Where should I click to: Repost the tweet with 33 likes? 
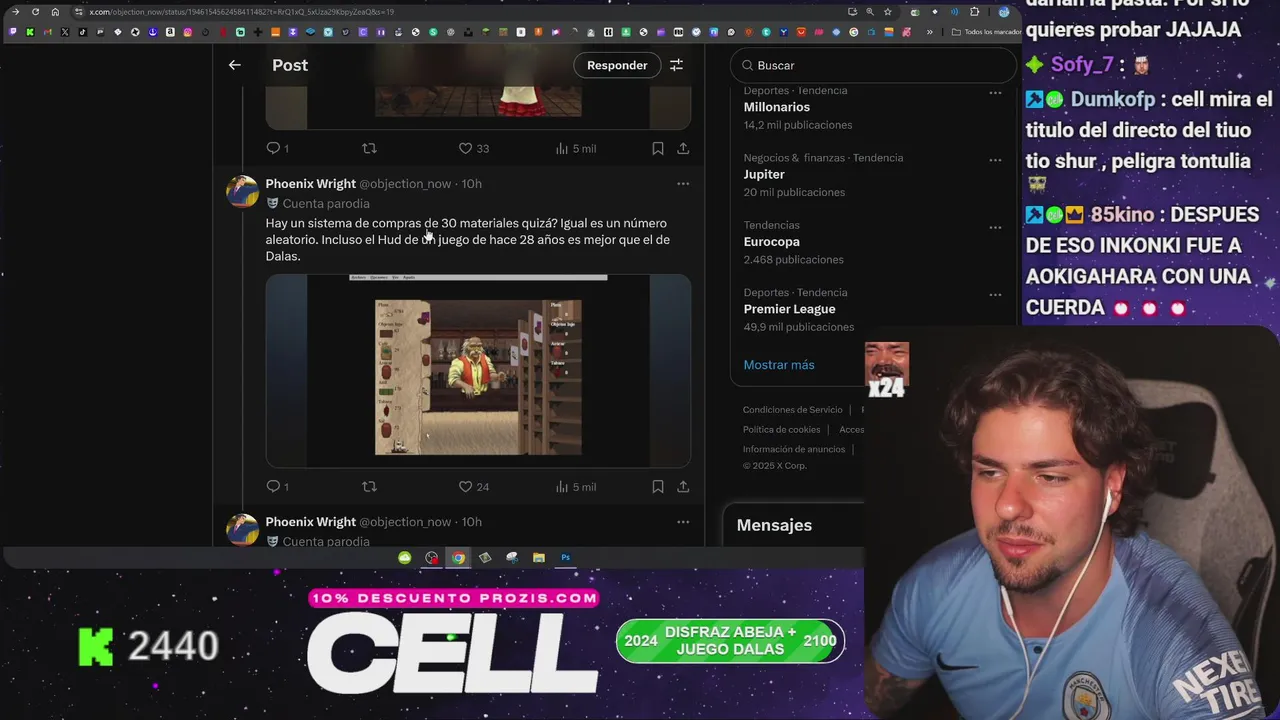pos(369,148)
